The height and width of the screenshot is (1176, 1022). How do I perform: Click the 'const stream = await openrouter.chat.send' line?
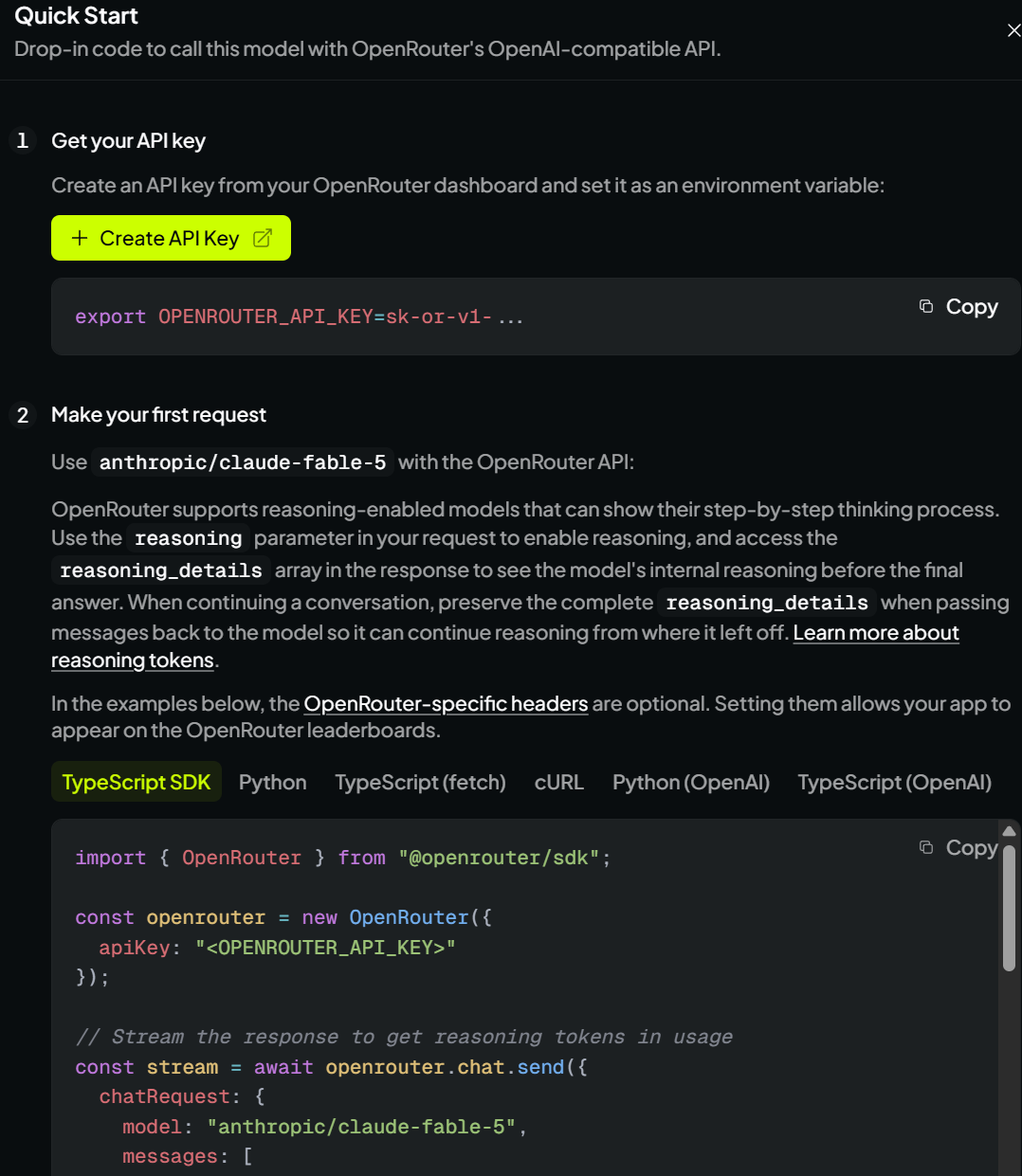331,1067
